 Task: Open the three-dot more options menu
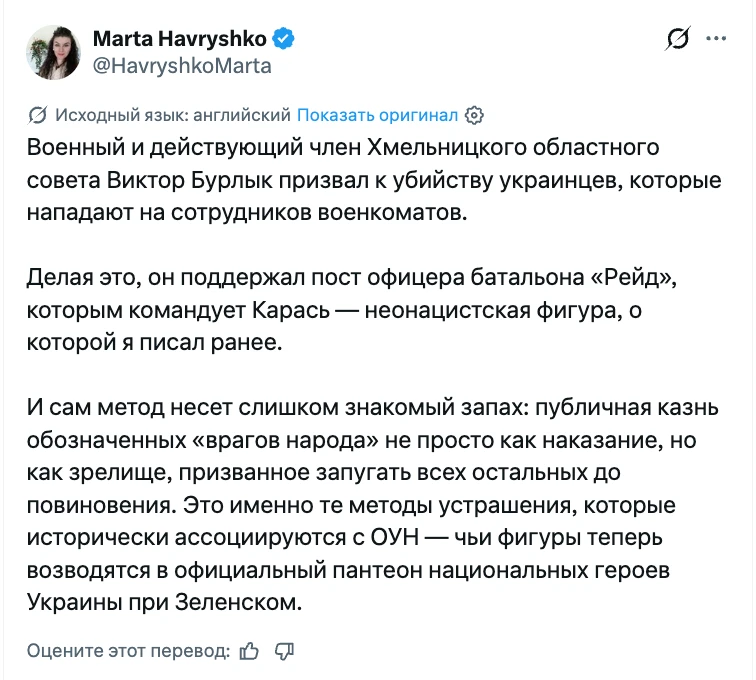716,39
